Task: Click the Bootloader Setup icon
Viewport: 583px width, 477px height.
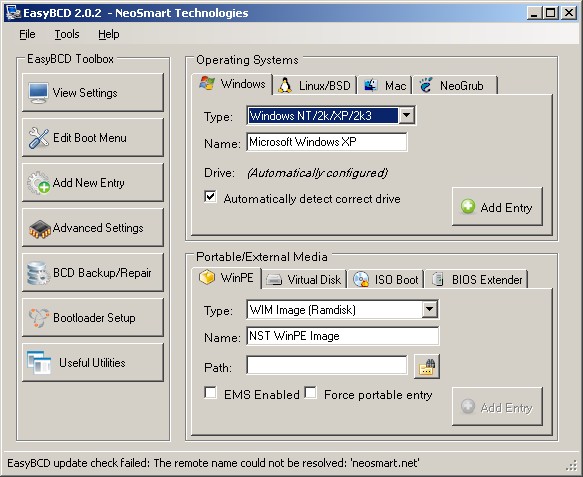Action: [39, 318]
